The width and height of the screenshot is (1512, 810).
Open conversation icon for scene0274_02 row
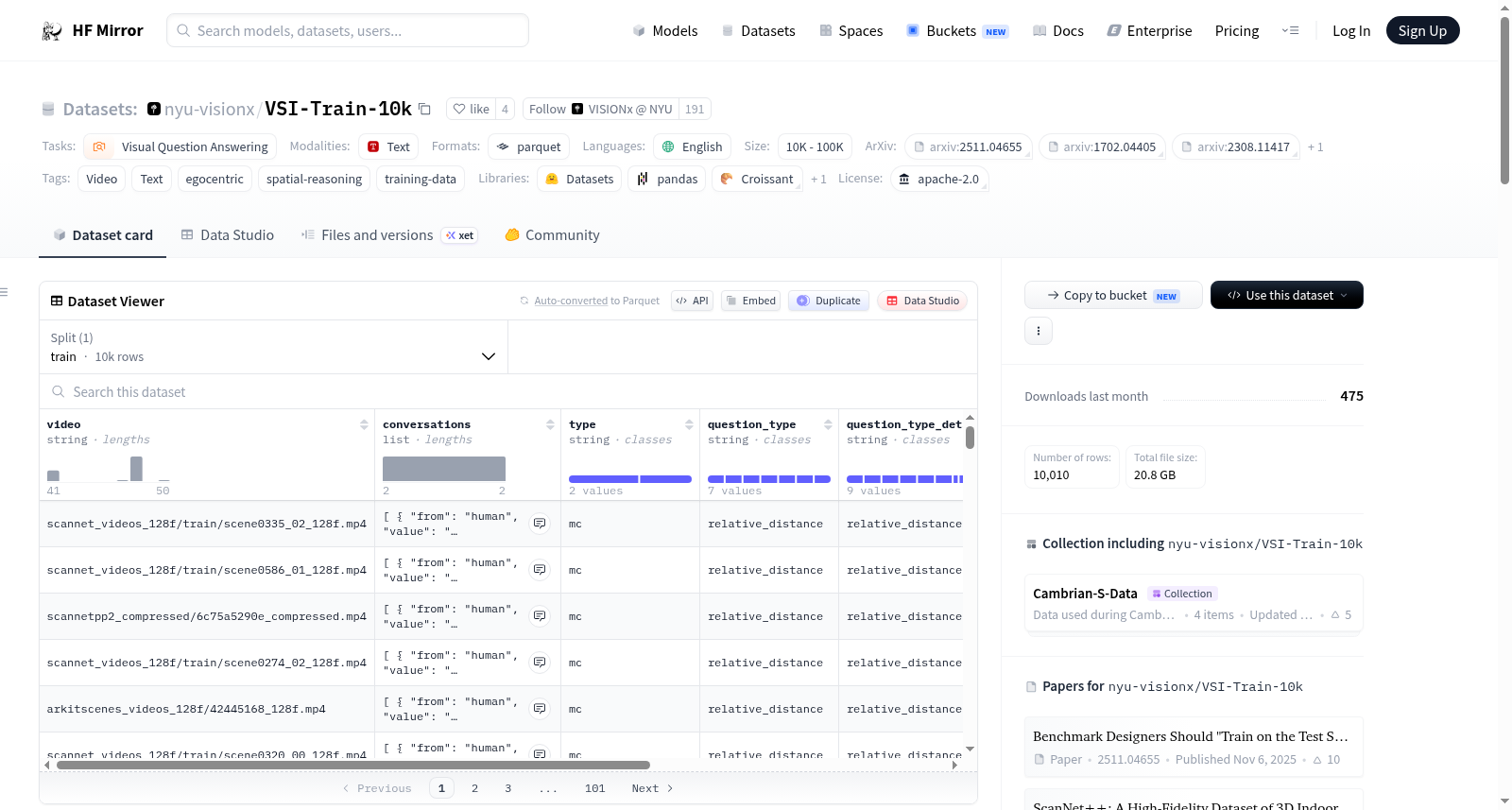(x=540, y=663)
